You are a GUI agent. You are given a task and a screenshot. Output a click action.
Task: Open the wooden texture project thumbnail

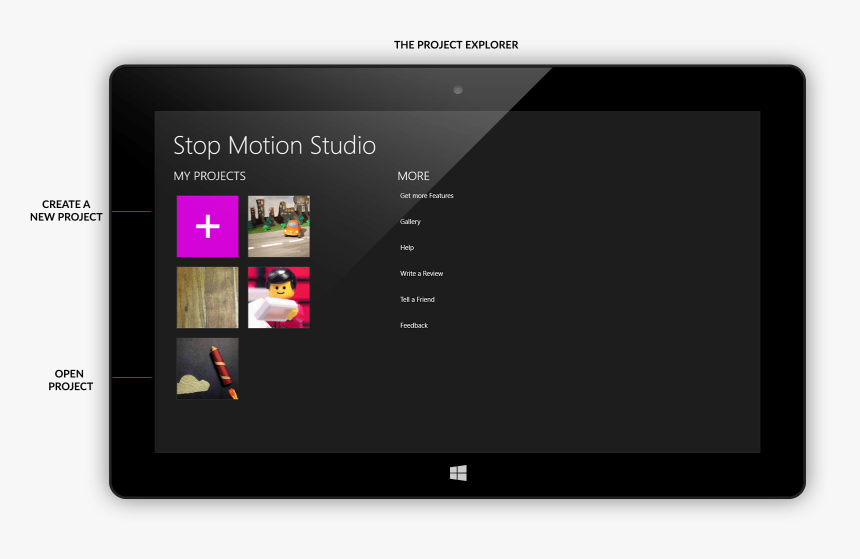(207, 297)
